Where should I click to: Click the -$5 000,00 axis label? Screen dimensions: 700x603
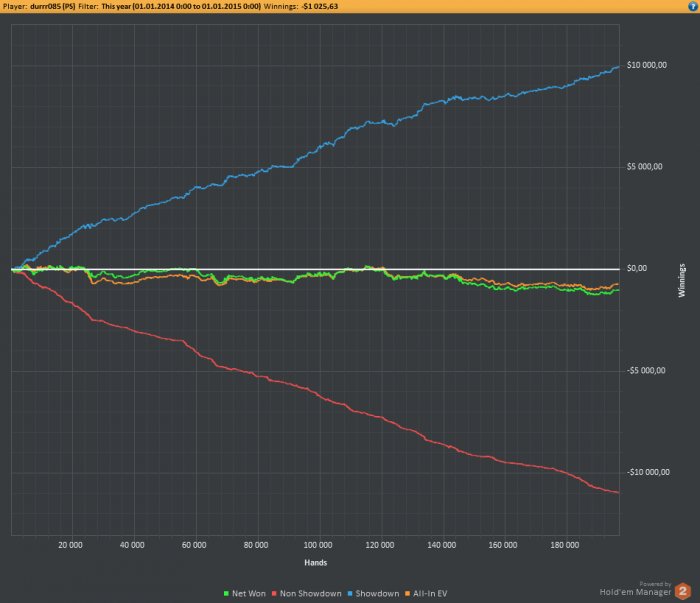pyautogui.click(x=646, y=370)
